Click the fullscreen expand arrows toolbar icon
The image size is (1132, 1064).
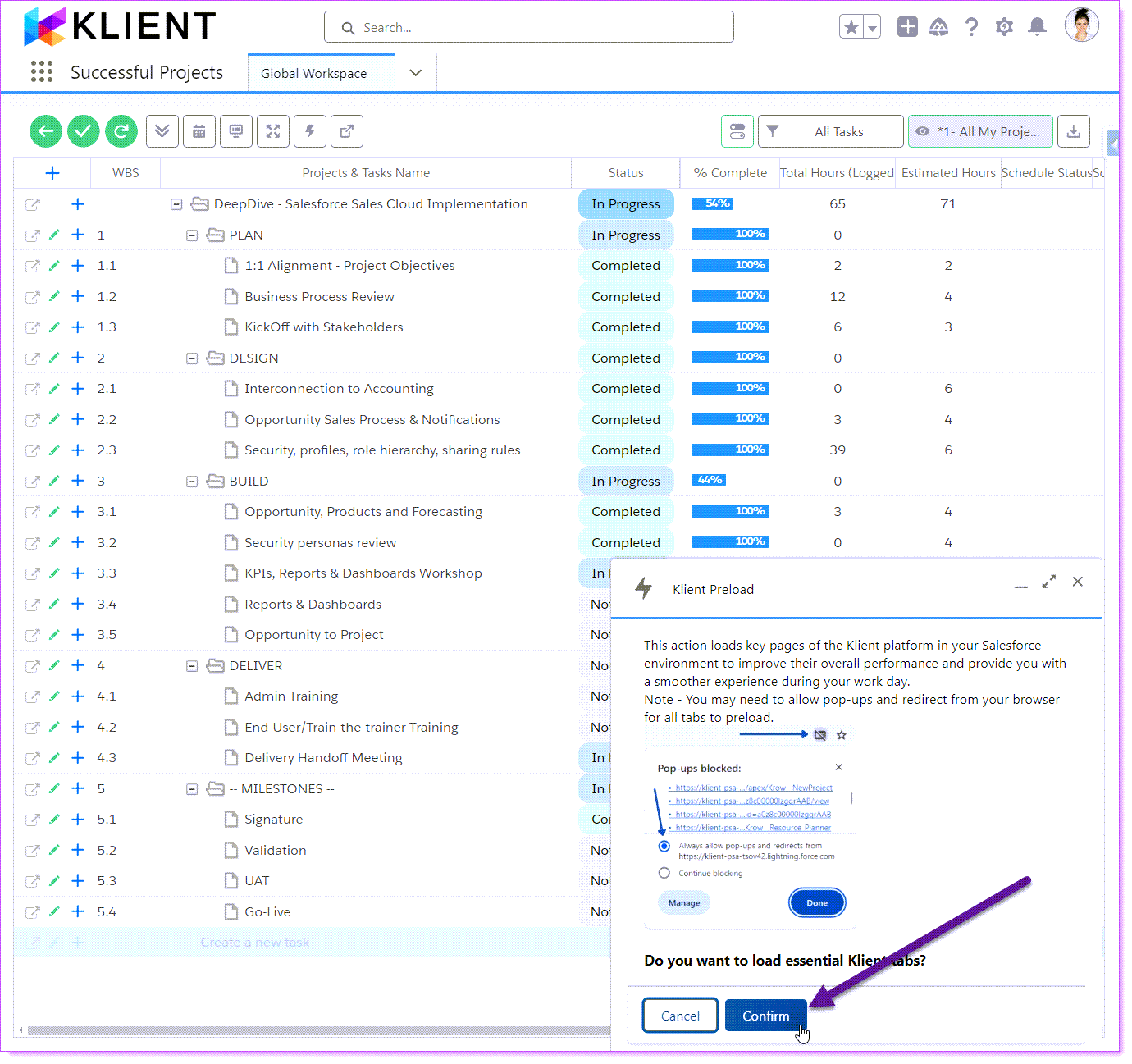click(273, 131)
